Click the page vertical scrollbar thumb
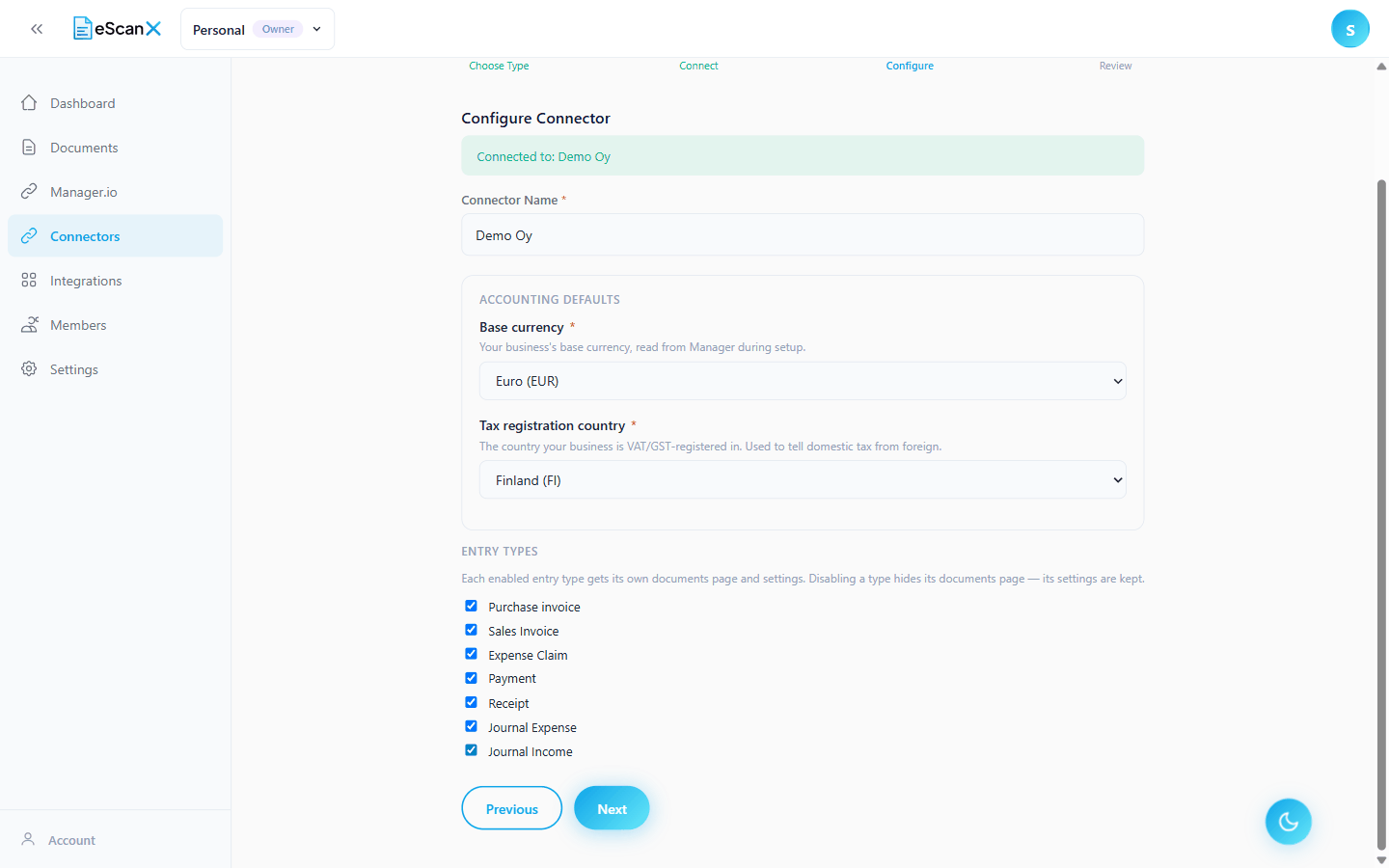The width and height of the screenshot is (1389, 868). [1381, 514]
